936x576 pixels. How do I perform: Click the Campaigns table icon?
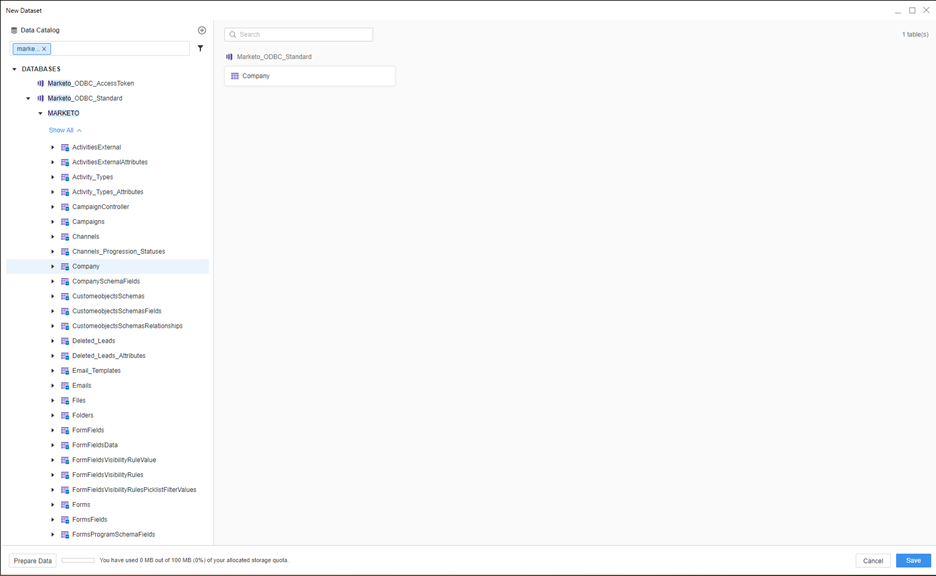point(65,222)
